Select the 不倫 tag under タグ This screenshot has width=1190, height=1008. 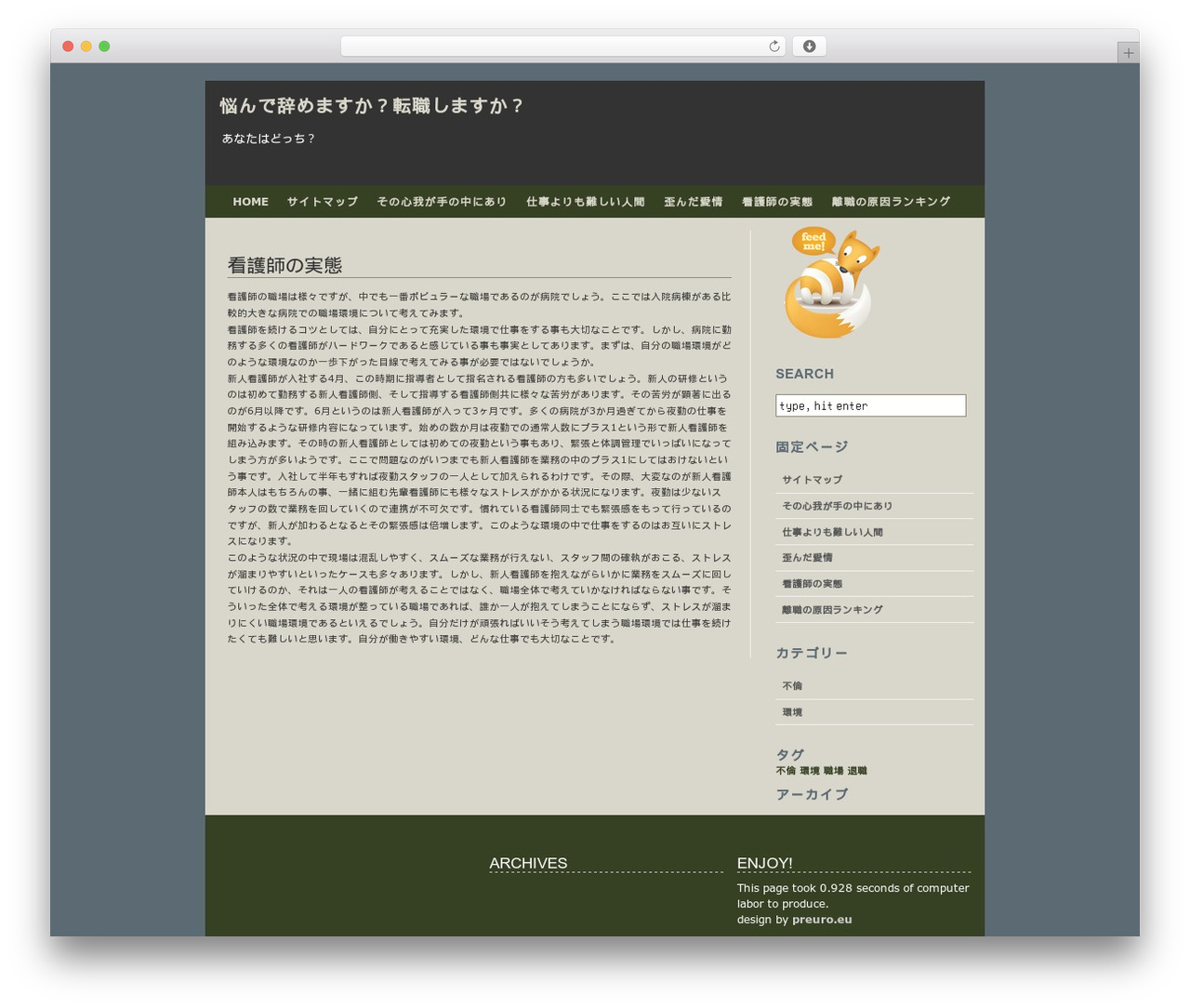pos(786,771)
